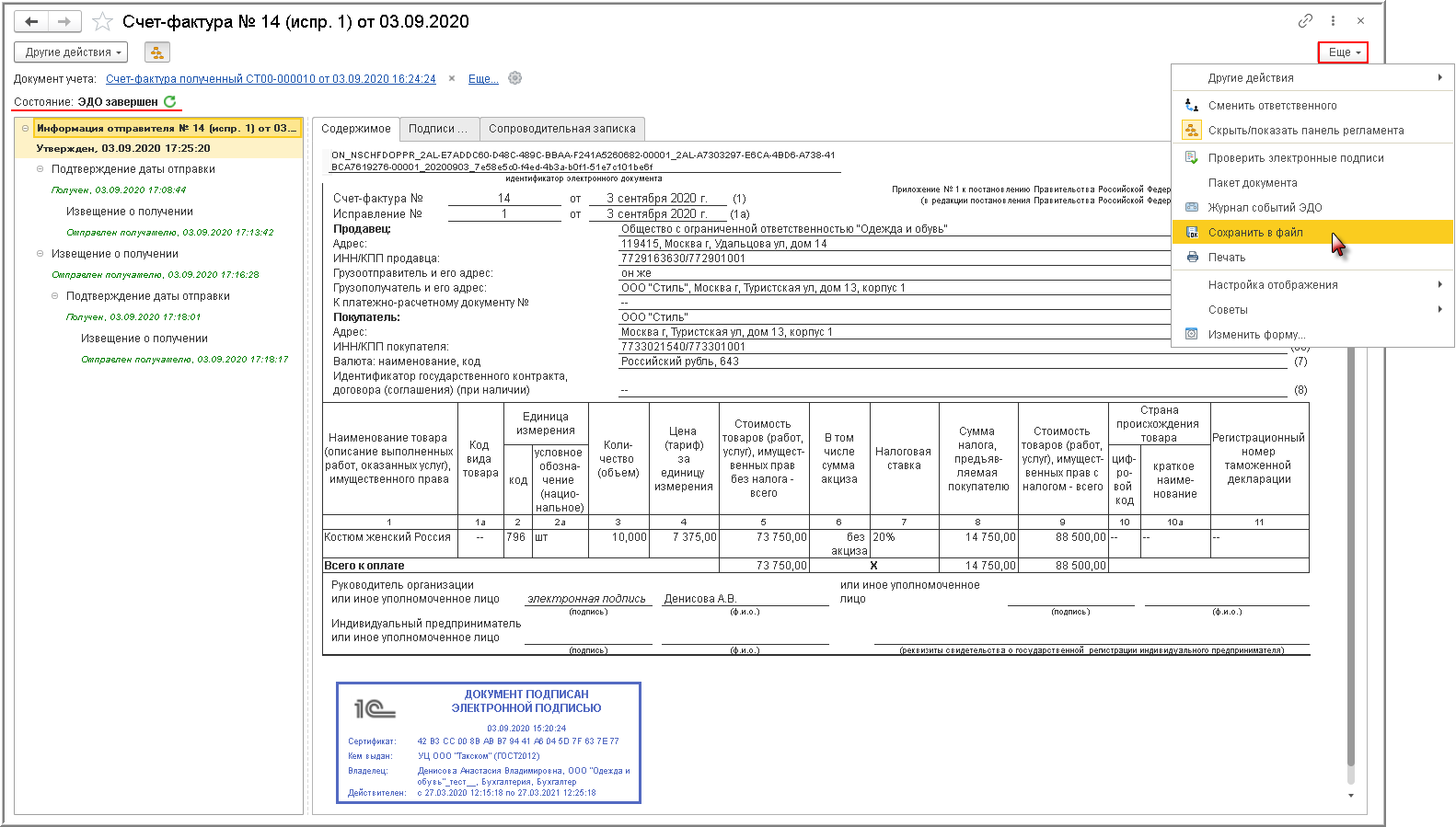The width and height of the screenshot is (1456, 827).
Task: Collapse Извещение о получении sent at 17:16:28
Action: (x=40, y=254)
